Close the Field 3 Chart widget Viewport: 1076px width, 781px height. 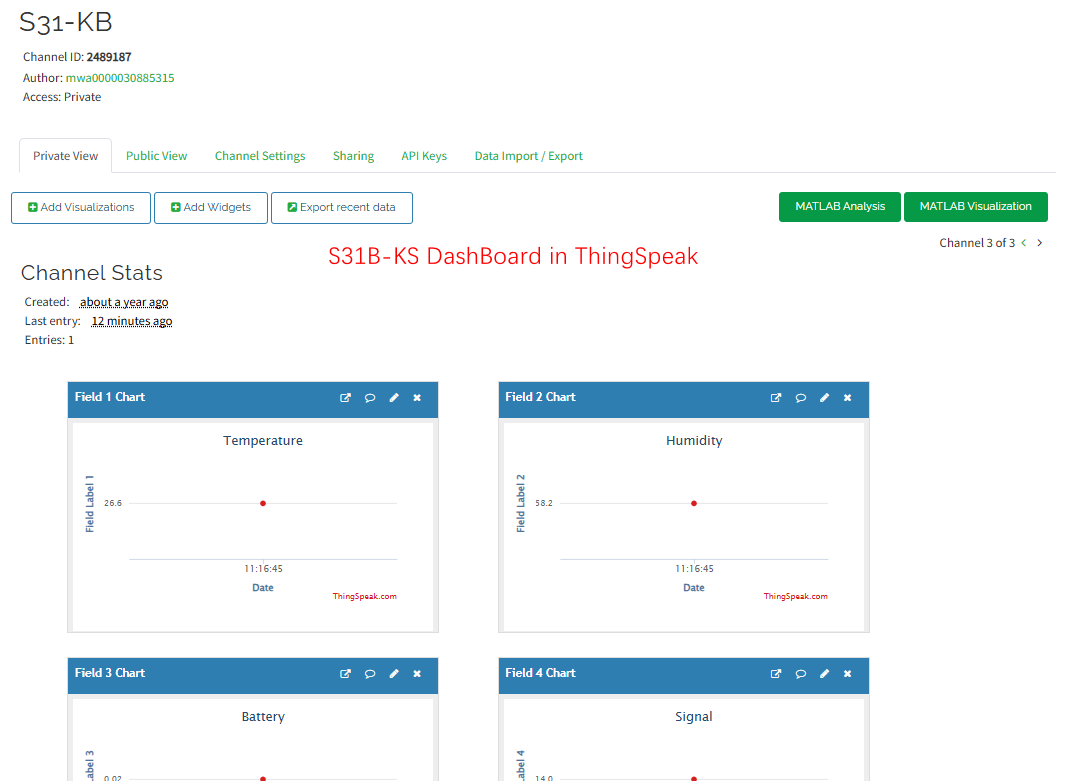click(417, 674)
